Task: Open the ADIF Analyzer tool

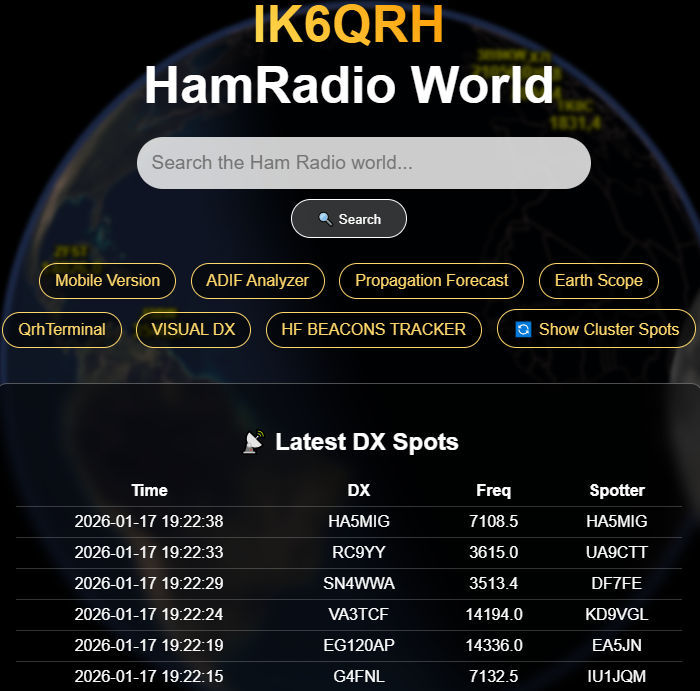Action: pyautogui.click(x=258, y=281)
